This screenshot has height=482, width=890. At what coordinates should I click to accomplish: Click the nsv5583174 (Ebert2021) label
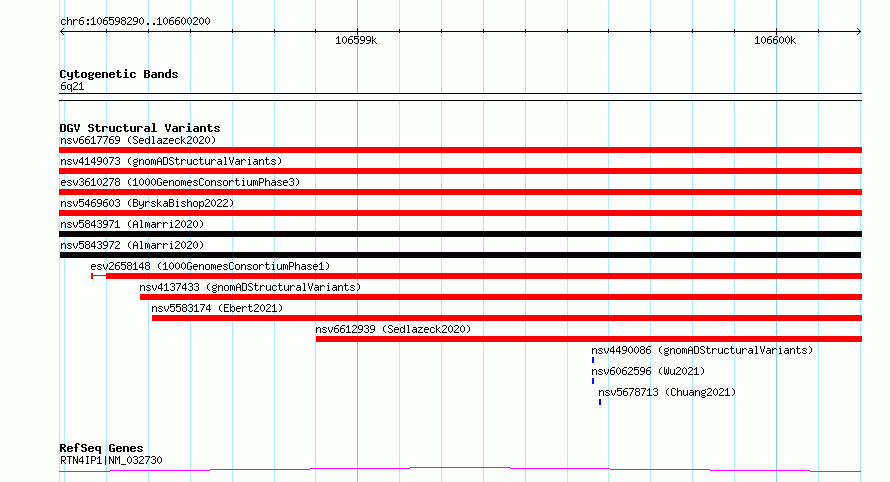217,308
